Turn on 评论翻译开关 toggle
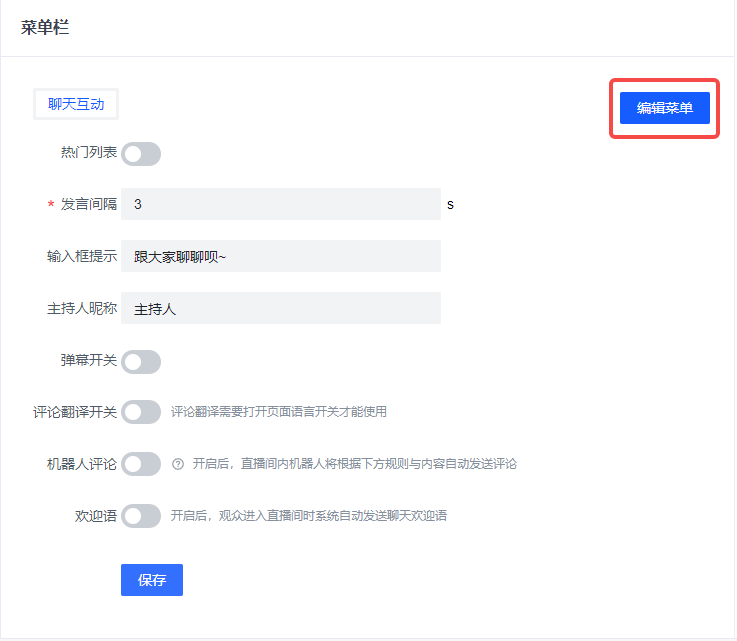The height and width of the screenshot is (641, 737). pyautogui.click(x=141, y=412)
